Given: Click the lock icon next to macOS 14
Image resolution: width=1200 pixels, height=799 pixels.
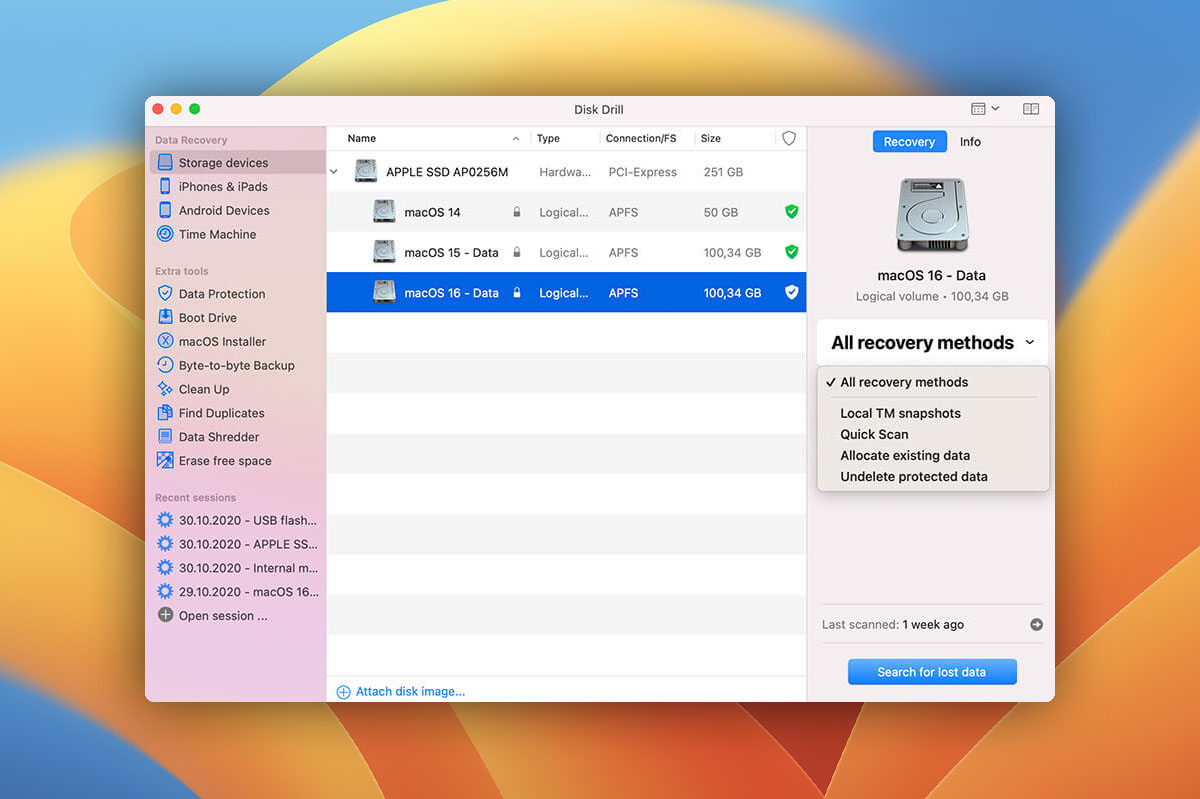Looking at the screenshot, I should (x=517, y=212).
